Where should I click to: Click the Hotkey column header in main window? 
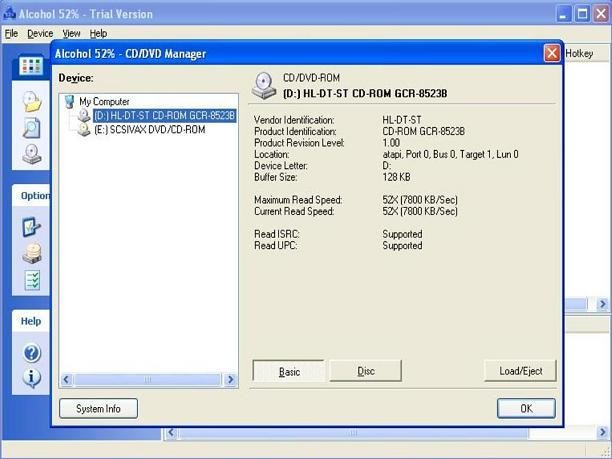pos(579,53)
